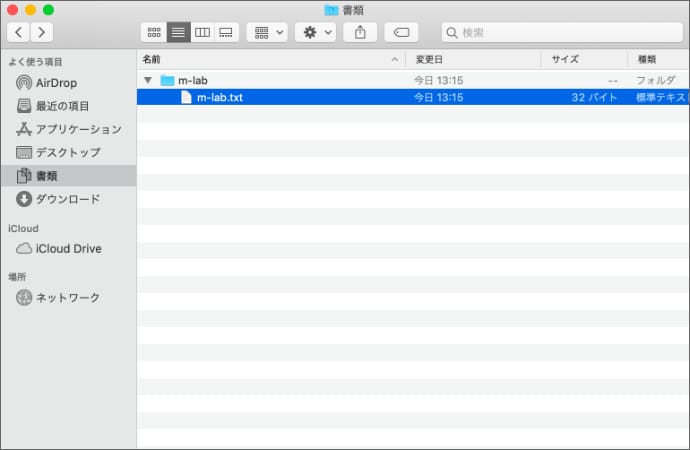The width and height of the screenshot is (690, 450).
Task: Go forward with the right arrow button
Action: [x=42, y=32]
